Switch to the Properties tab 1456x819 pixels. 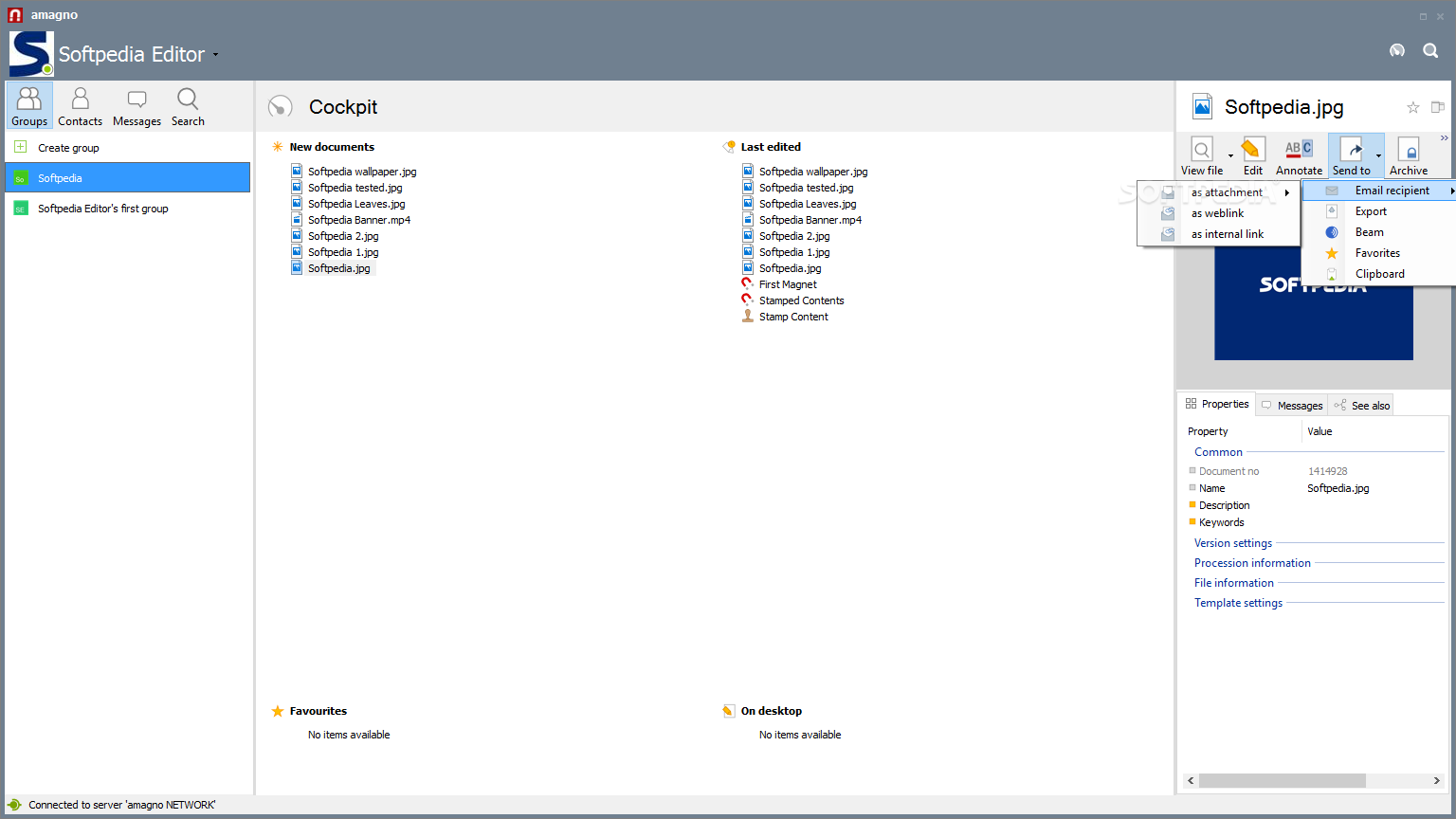point(1217,404)
